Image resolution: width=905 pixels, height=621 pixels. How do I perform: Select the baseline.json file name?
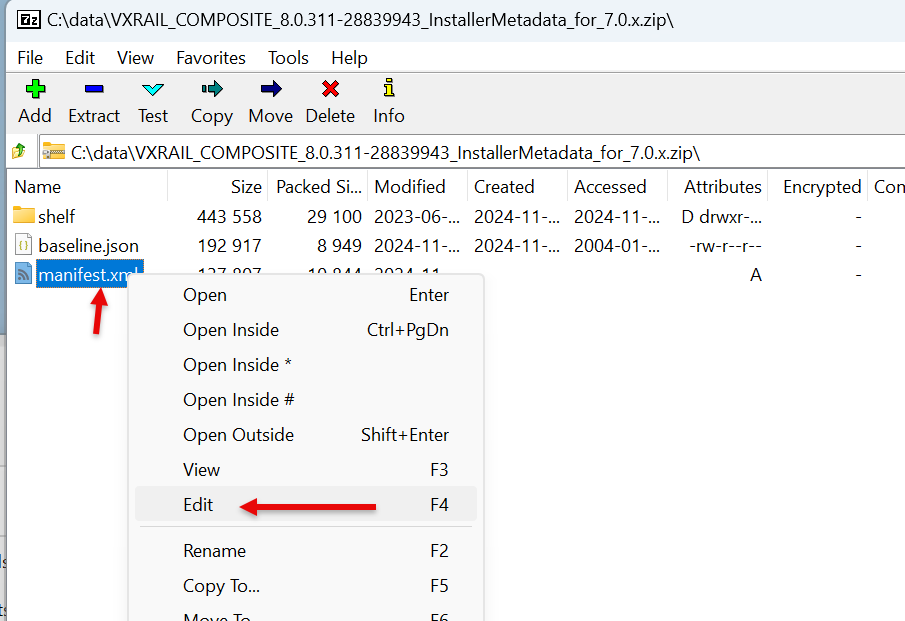[88, 246]
